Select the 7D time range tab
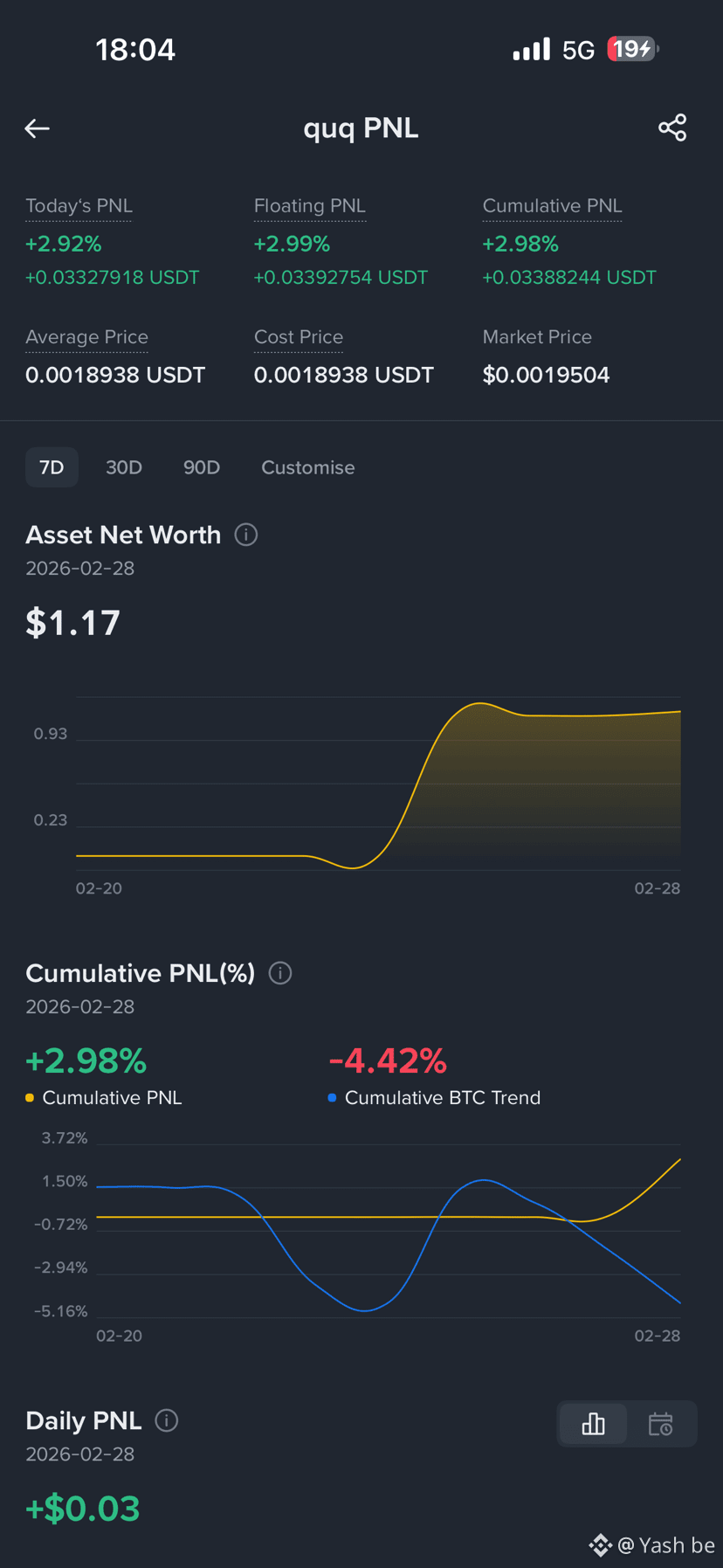The height and width of the screenshot is (1568, 723). coord(52,467)
